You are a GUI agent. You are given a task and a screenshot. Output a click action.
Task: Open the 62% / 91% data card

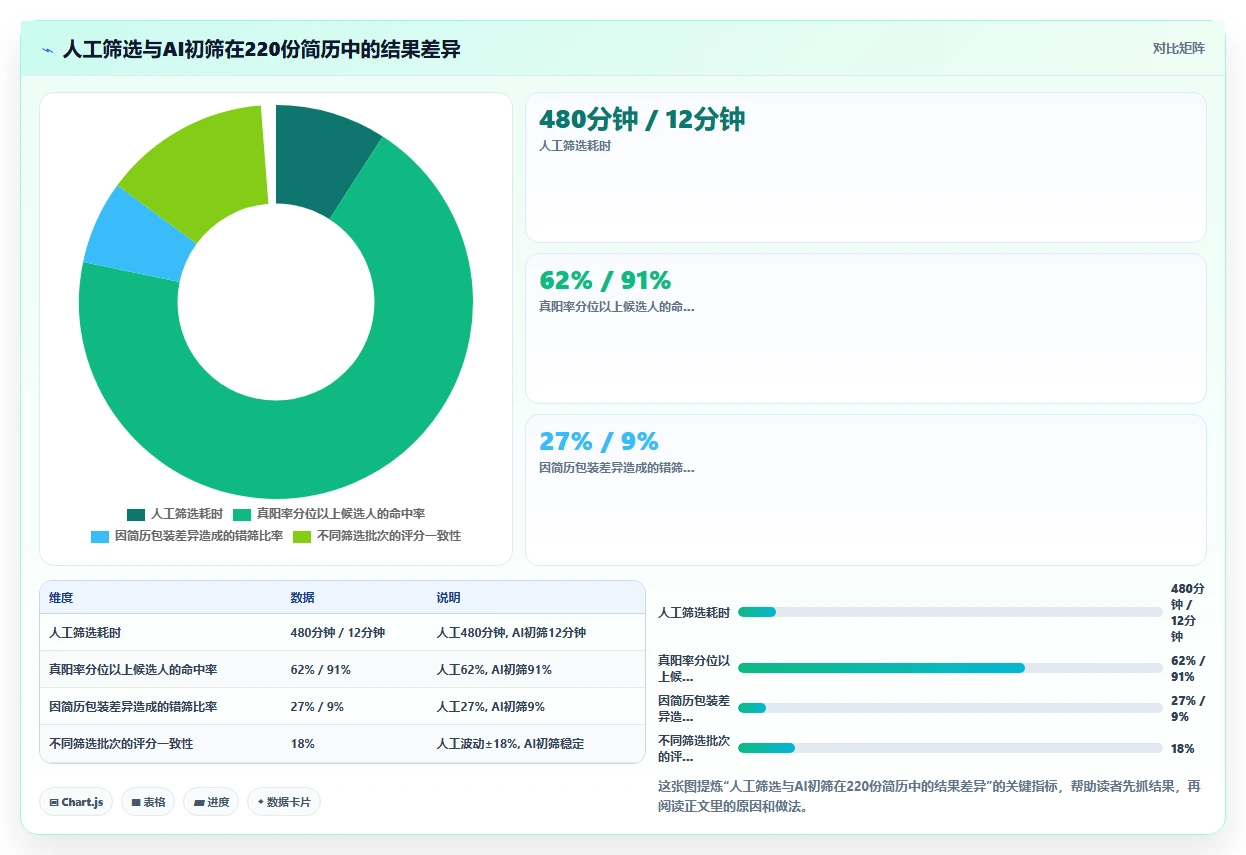(x=866, y=328)
